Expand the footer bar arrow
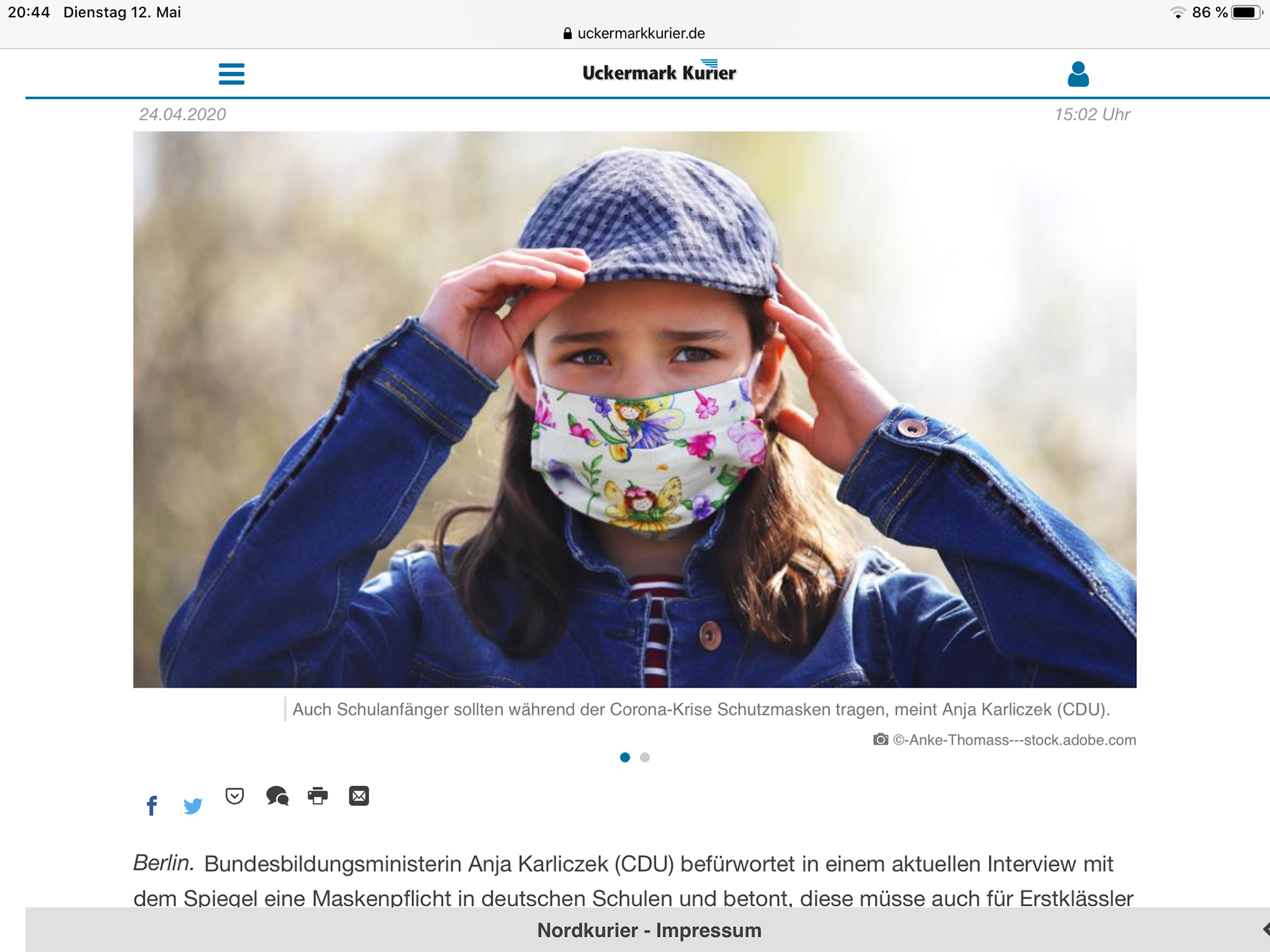This screenshot has height=952, width=1270. (x=1265, y=930)
